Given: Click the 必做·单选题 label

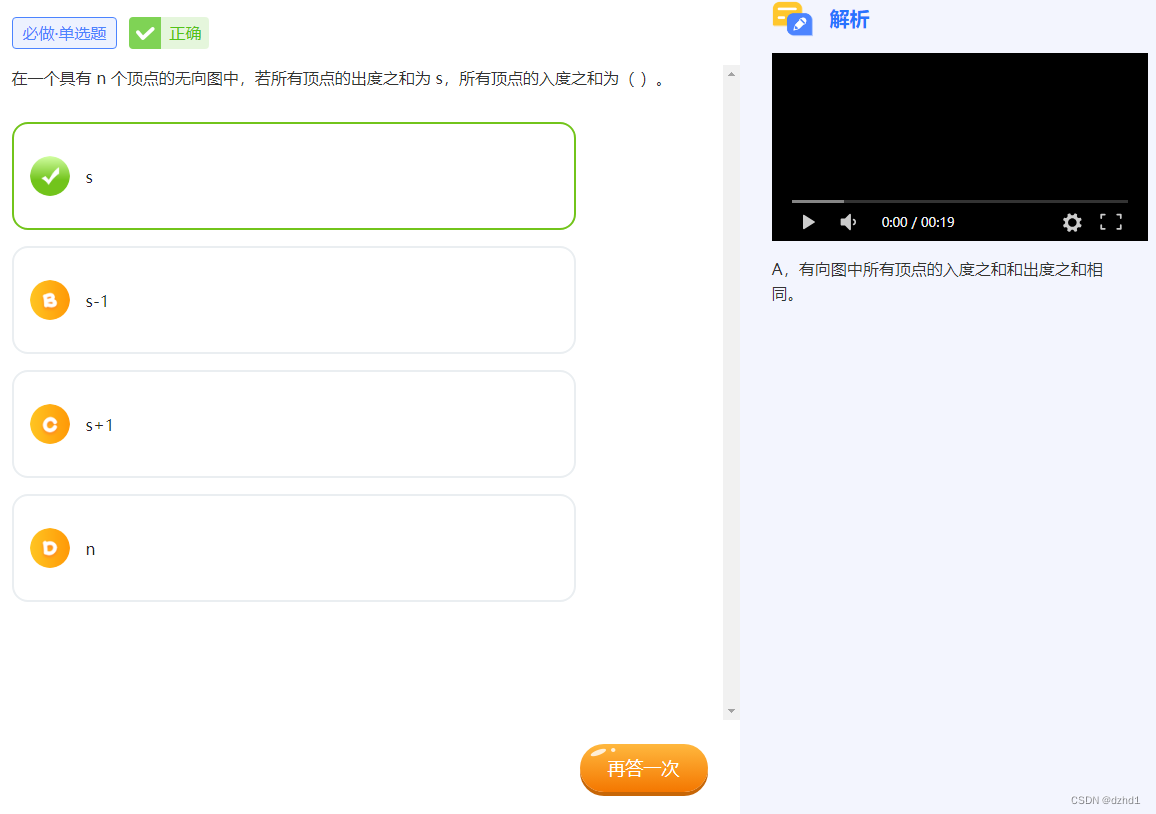Looking at the screenshot, I should point(64,32).
